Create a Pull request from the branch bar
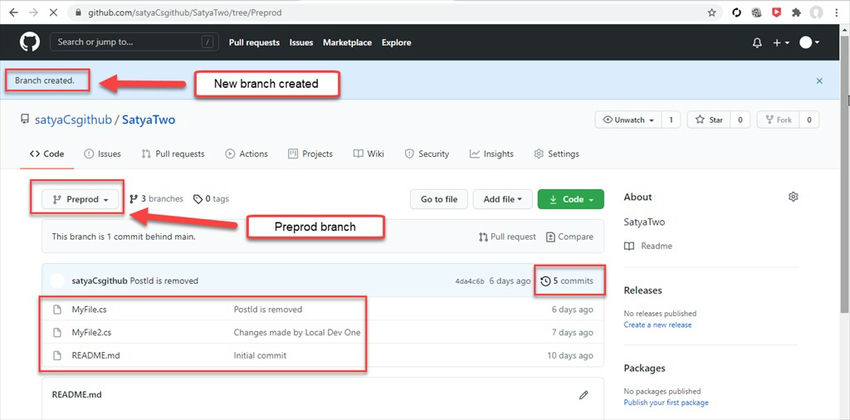The width and height of the screenshot is (850, 420). pyautogui.click(x=507, y=237)
